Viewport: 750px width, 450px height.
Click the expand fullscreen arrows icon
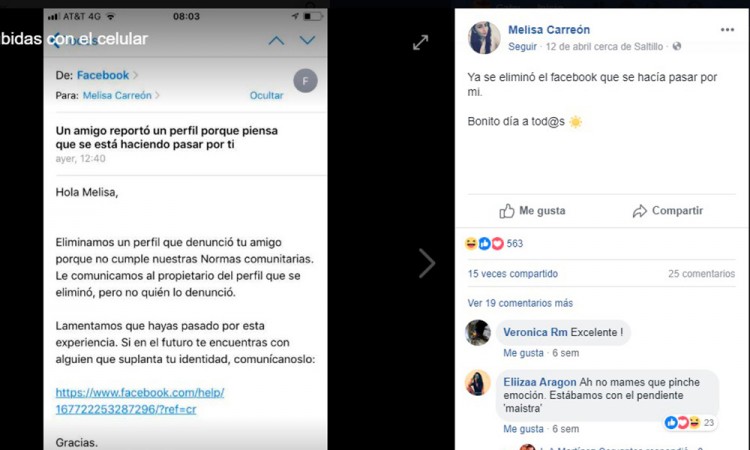[420, 43]
